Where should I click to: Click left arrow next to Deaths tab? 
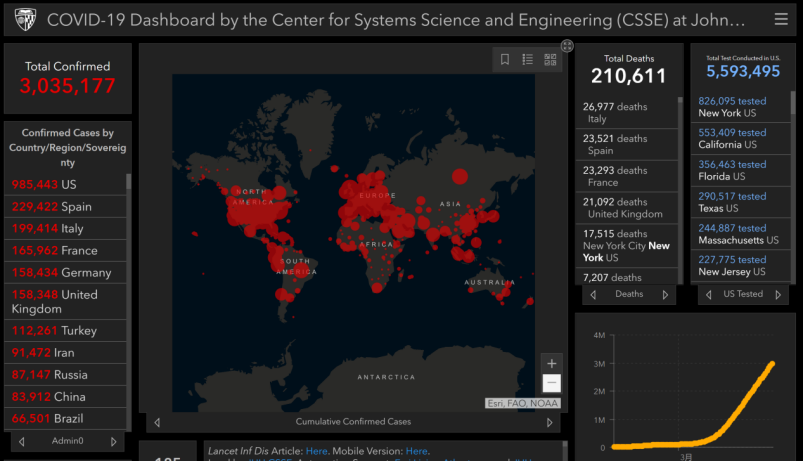click(593, 295)
